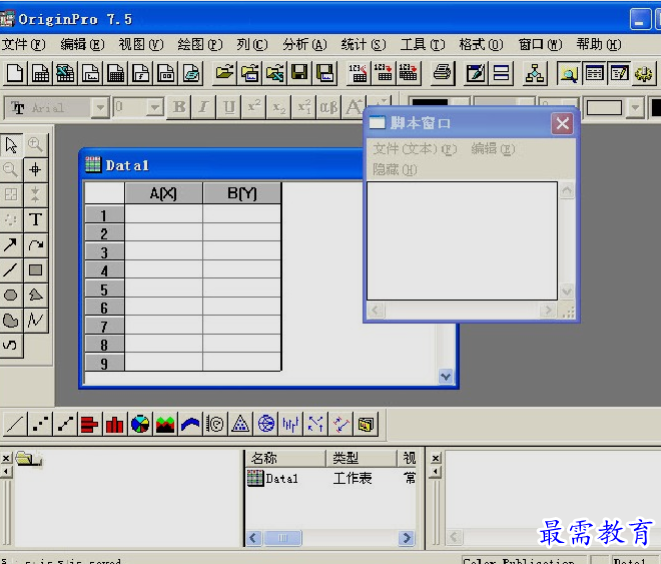Select row 5 header in Data1

(105, 290)
